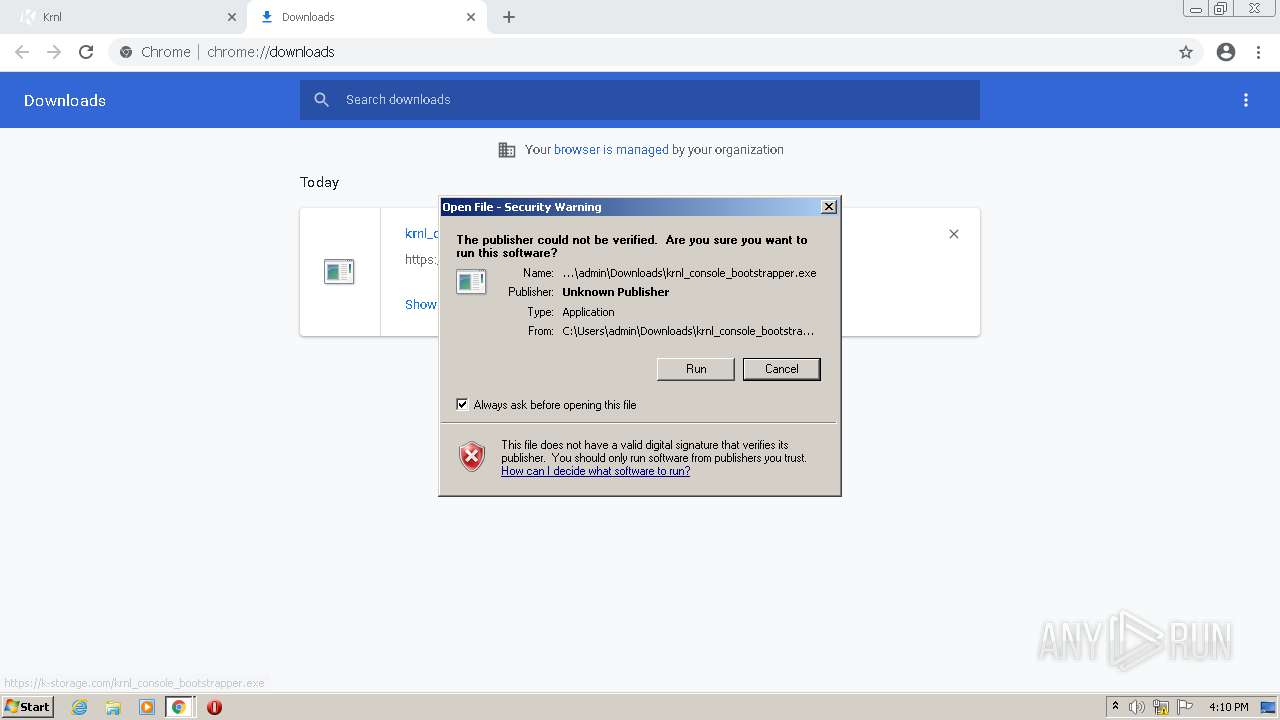Select the Downloads browser tab

[367, 17]
